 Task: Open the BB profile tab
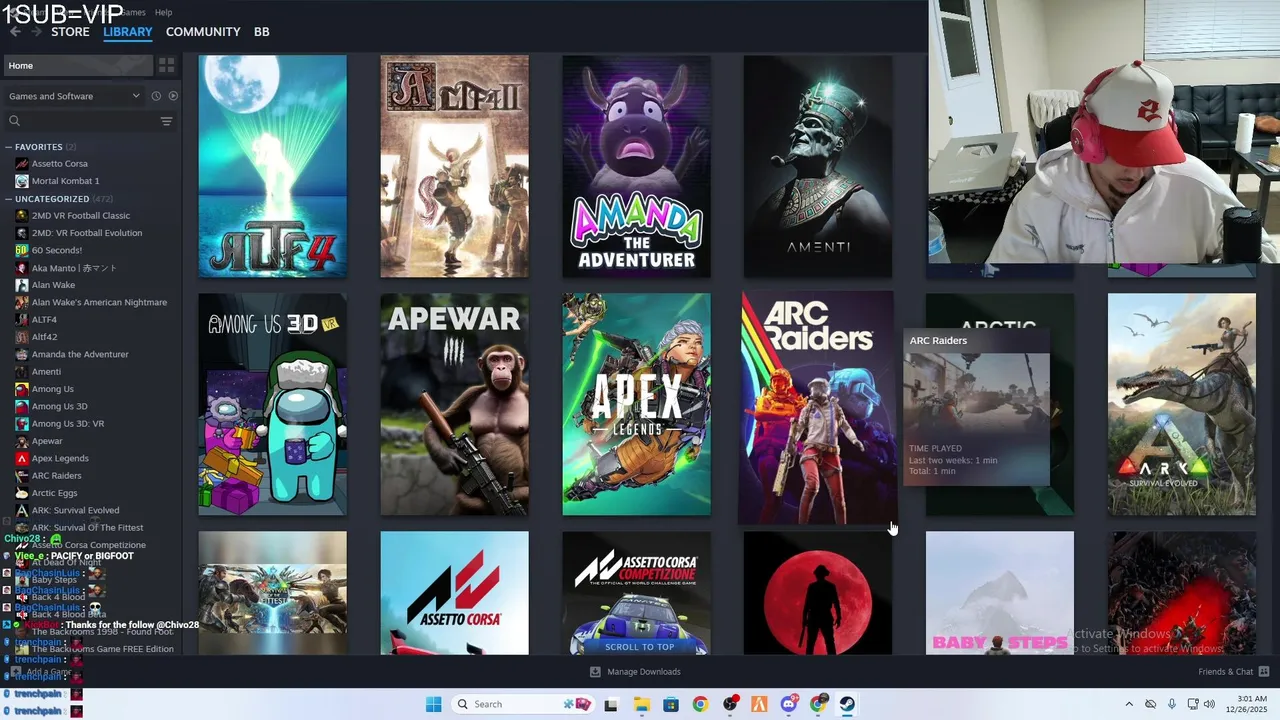(261, 32)
